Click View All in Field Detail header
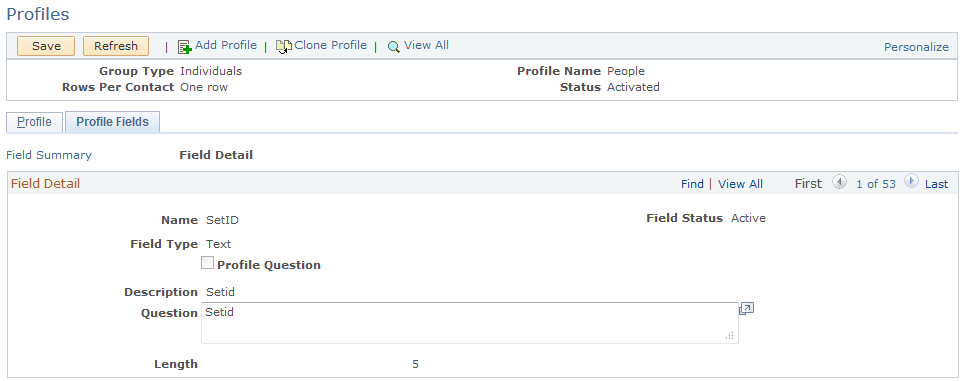 point(741,184)
